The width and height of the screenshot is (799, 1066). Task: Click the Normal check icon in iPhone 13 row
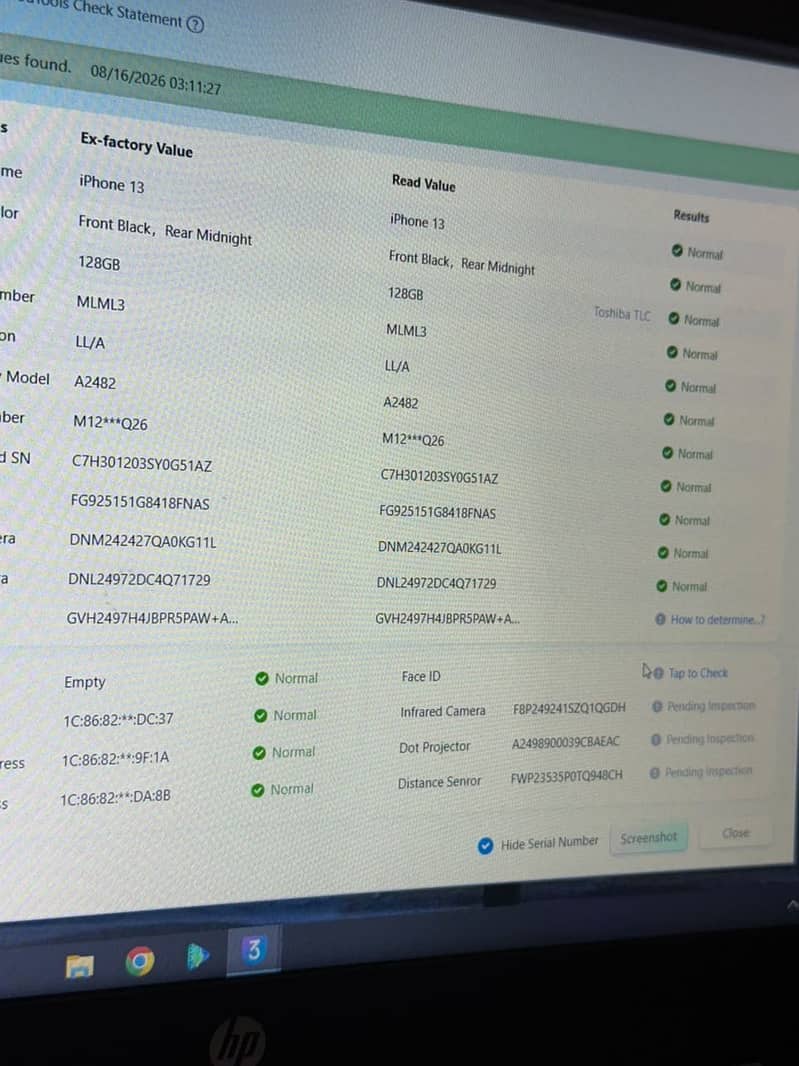click(677, 251)
